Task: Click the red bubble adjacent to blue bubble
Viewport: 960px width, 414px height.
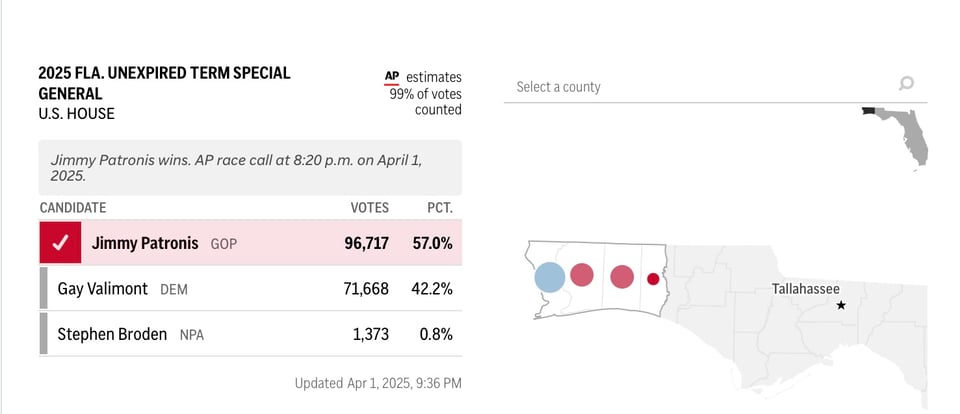Action: [582, 275]
